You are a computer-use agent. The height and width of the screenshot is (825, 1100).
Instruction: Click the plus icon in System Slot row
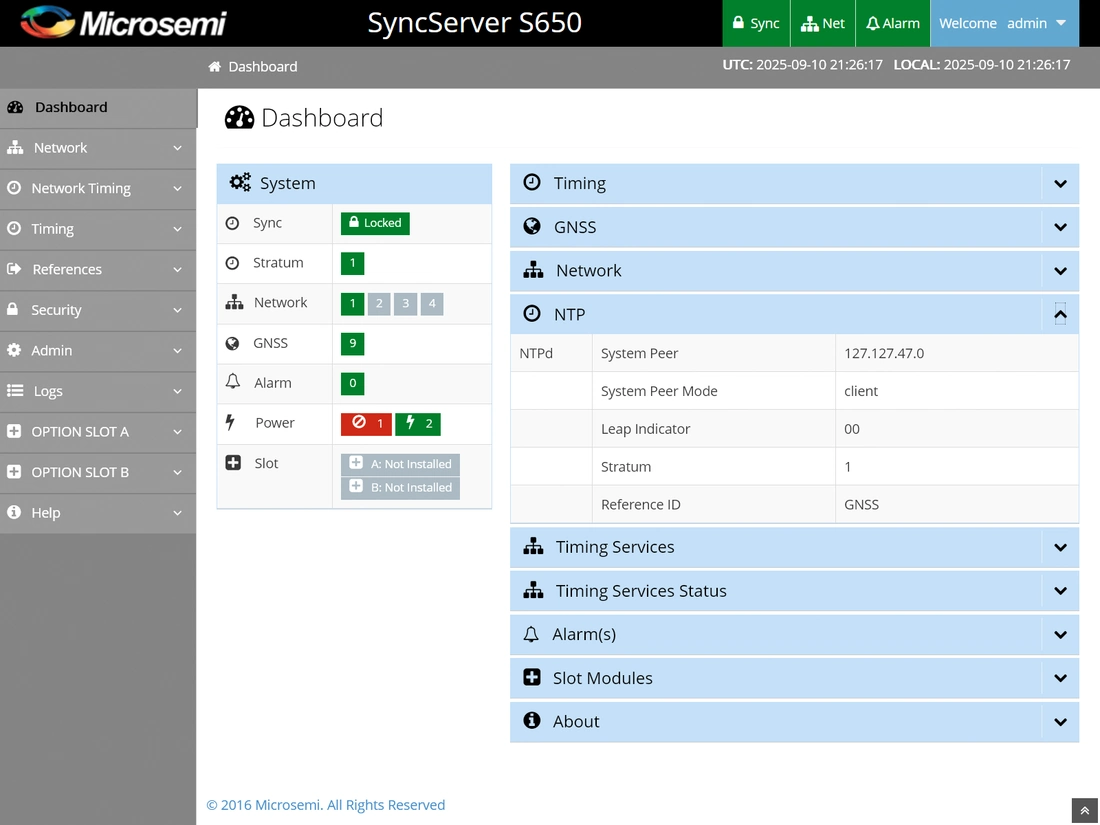click(233, 462)
